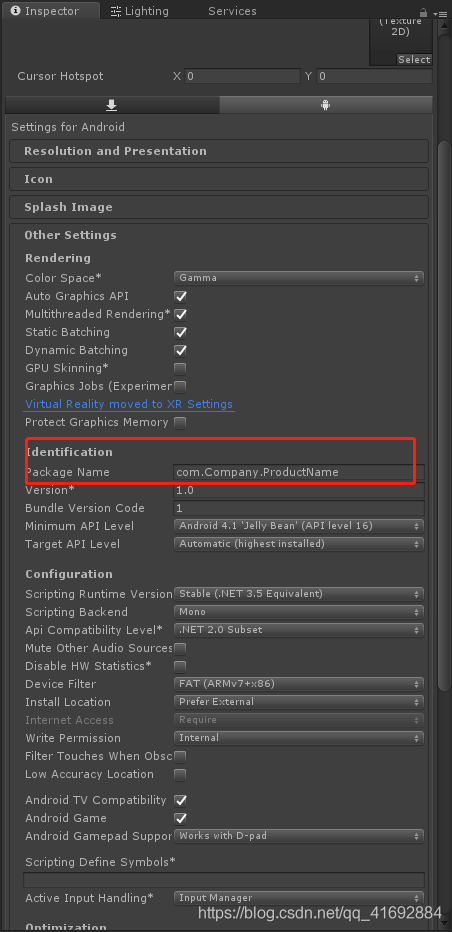Open the Scripting Backend Mono dropdown
Screen dimensions: 452x932
299,612
